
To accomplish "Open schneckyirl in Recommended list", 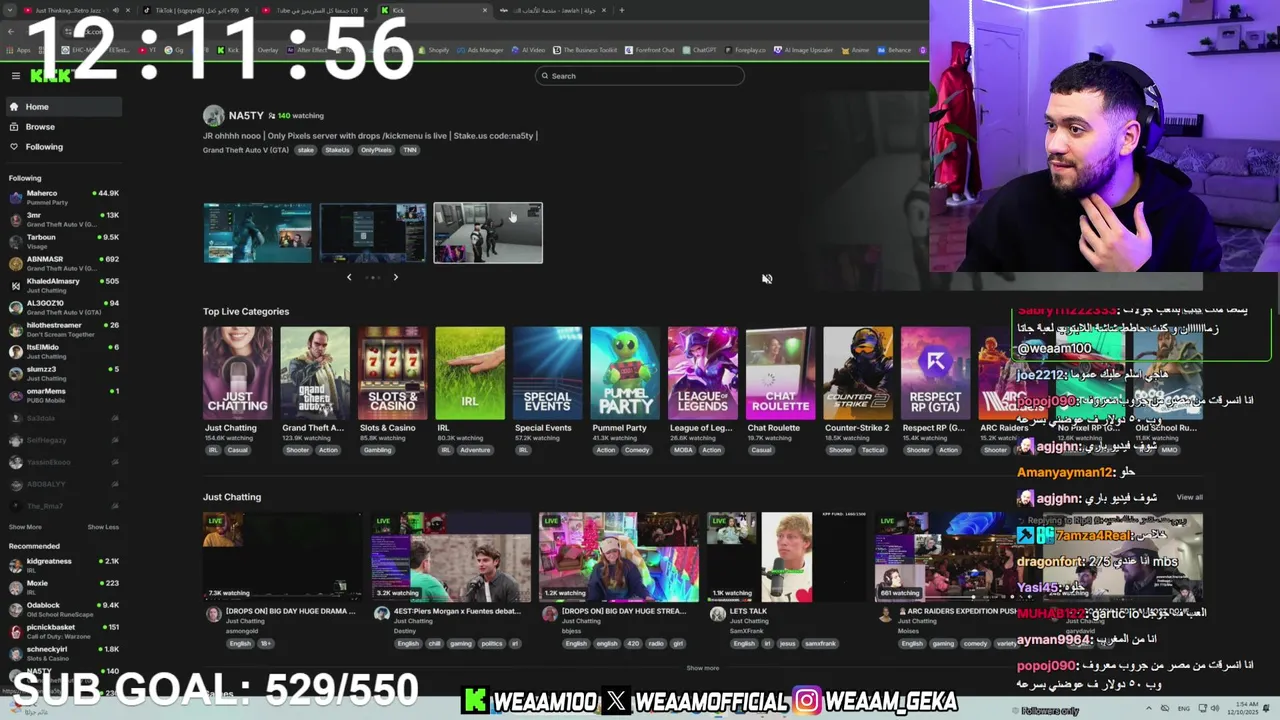I will (x=62, y=653).
